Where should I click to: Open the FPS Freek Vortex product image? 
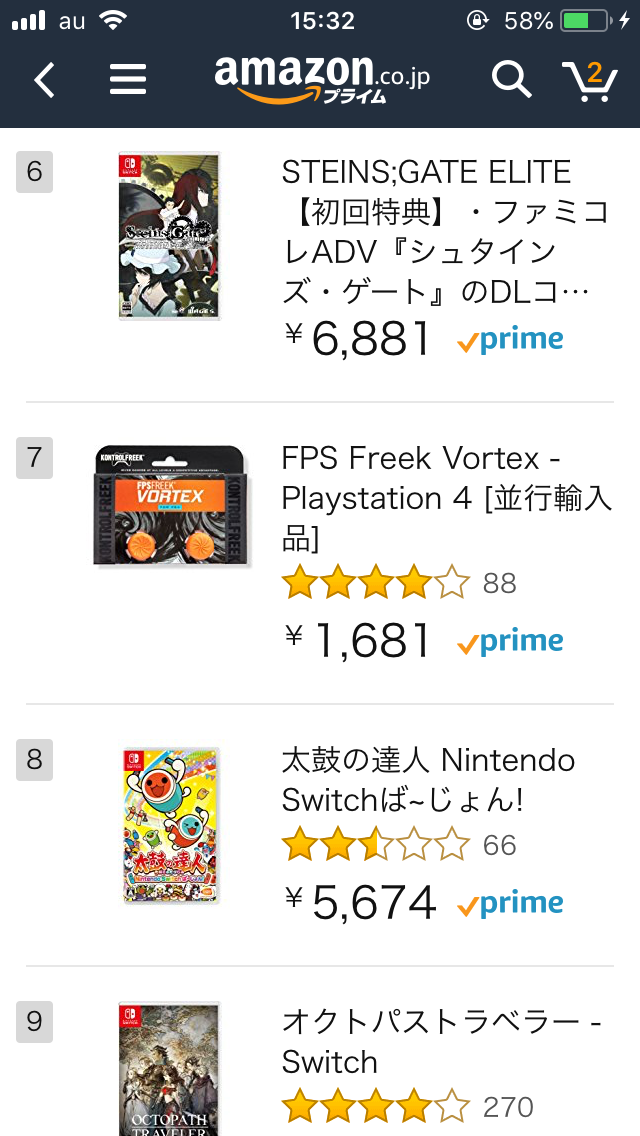(x=172, y=506)
